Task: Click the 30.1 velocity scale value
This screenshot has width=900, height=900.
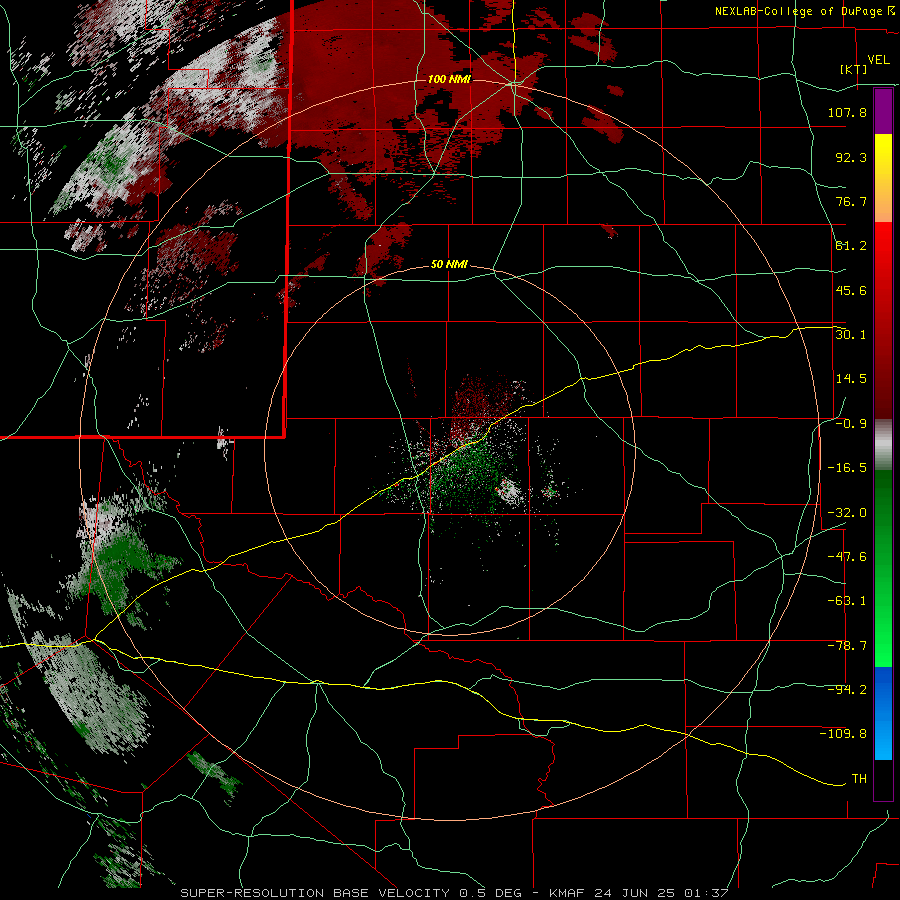Action: pyautogui.click(x=851, y=334)
